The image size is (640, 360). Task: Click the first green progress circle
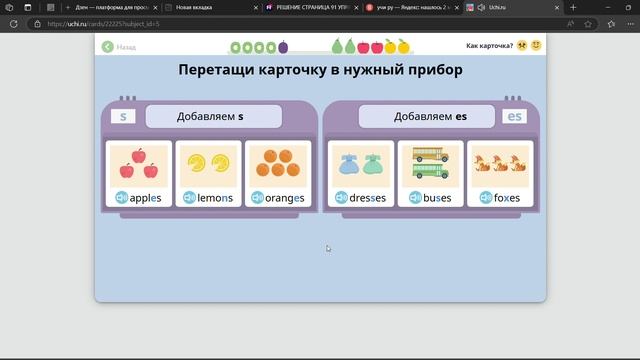(236, 48)
